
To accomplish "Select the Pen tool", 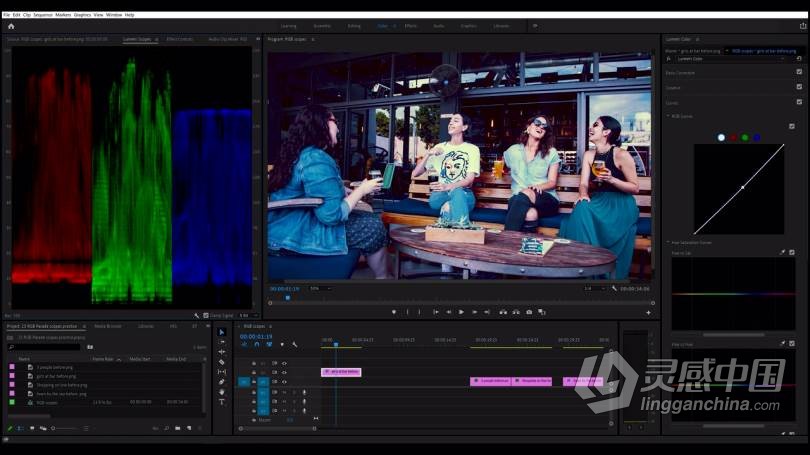I will pos(222,382).
